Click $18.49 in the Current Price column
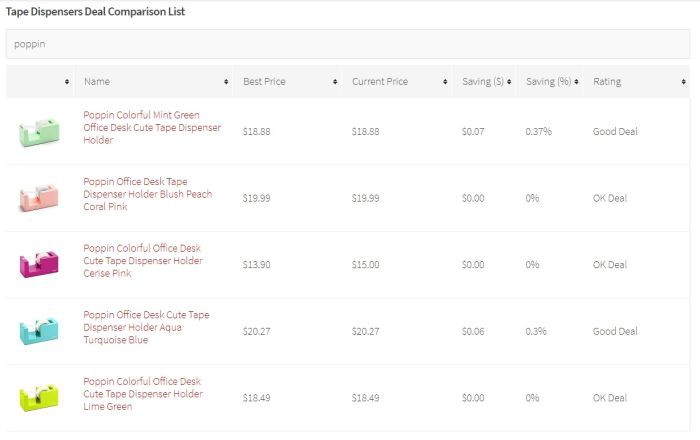The height and width of the screenshot is (440, 700). (365, 398)
